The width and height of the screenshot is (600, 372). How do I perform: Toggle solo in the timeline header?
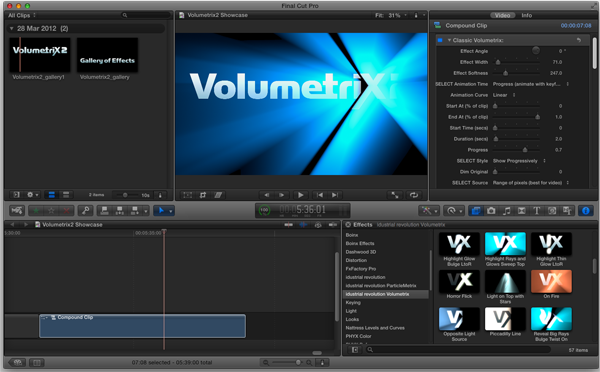[318, 225]
